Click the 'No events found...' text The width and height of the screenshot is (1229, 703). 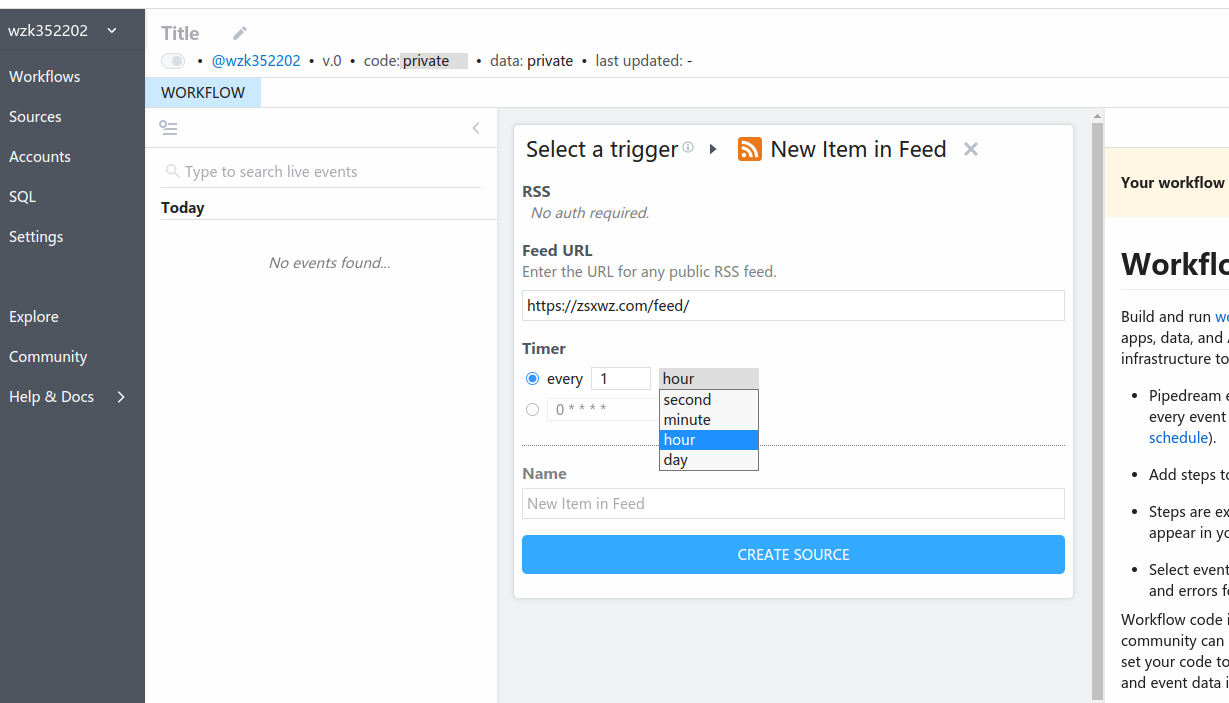coord(329,263)
